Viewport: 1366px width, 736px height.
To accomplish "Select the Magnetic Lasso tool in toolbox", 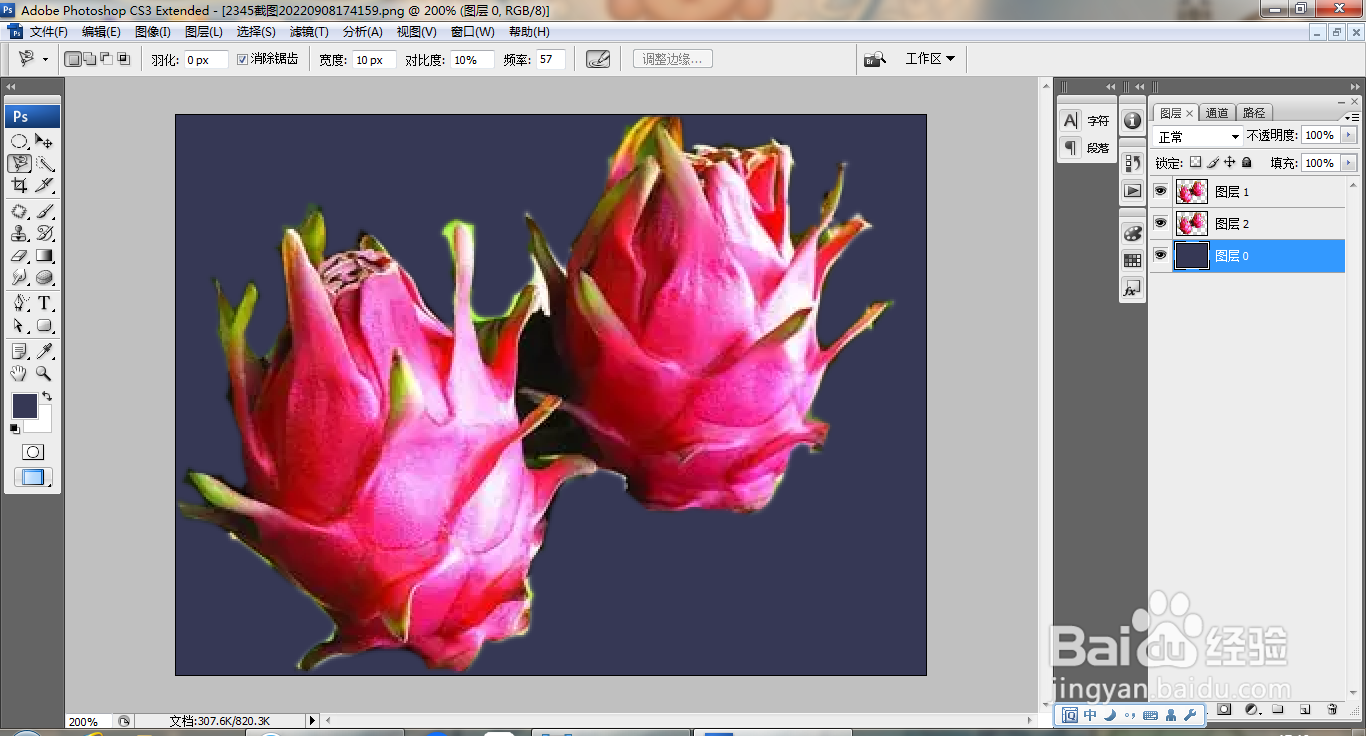I will pos(19,163).
